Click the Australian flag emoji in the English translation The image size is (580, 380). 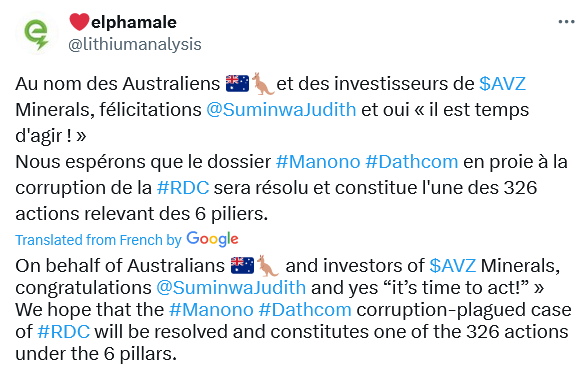coord(242,266)
